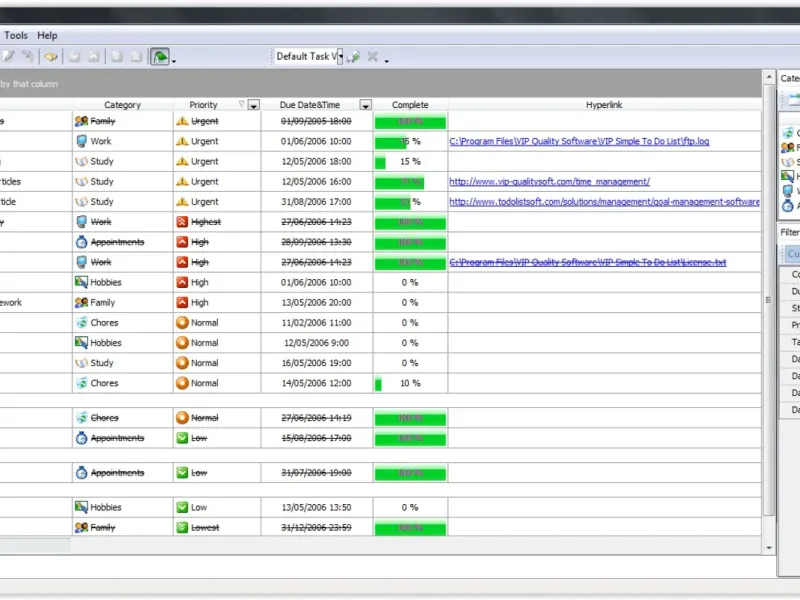
Task: Open the Help menu
Action: click(47, 35)
